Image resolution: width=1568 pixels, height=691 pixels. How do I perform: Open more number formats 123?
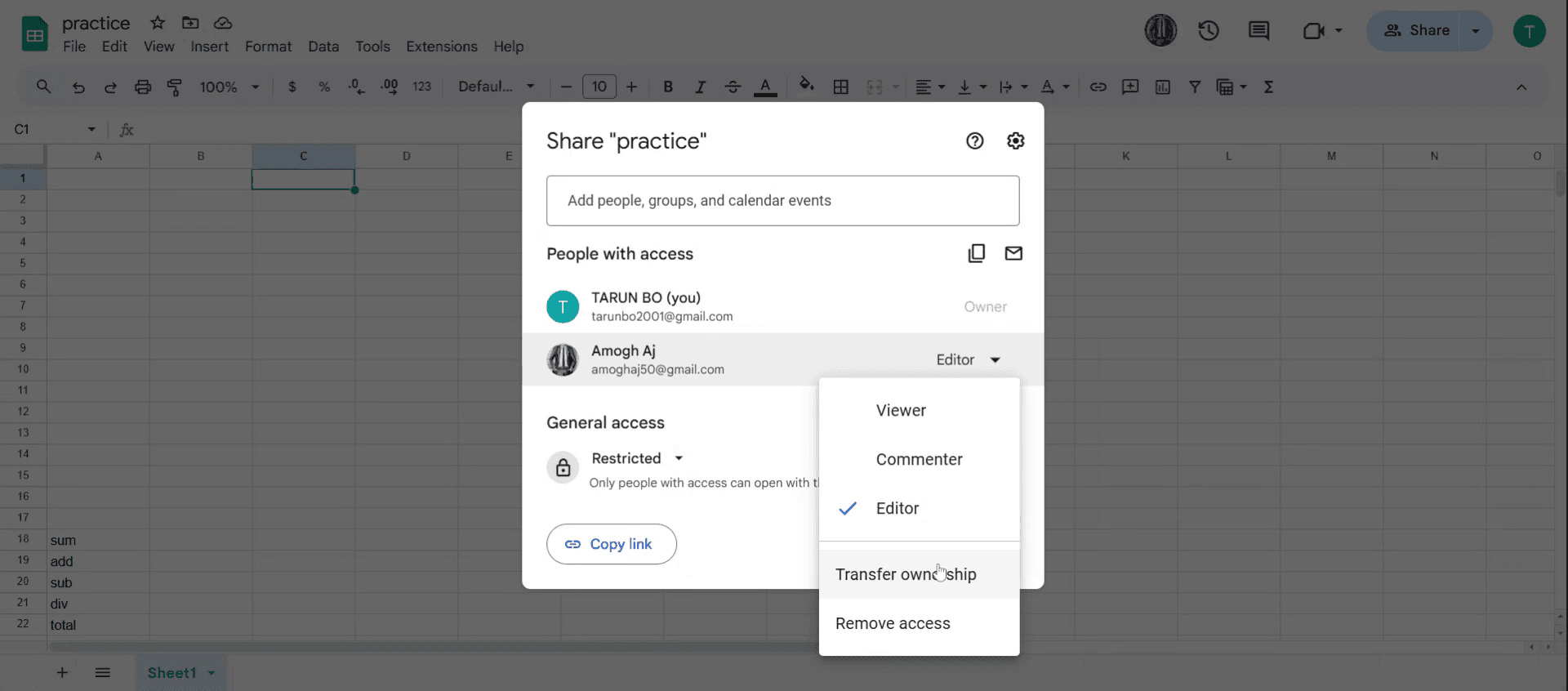coord(421,87)
